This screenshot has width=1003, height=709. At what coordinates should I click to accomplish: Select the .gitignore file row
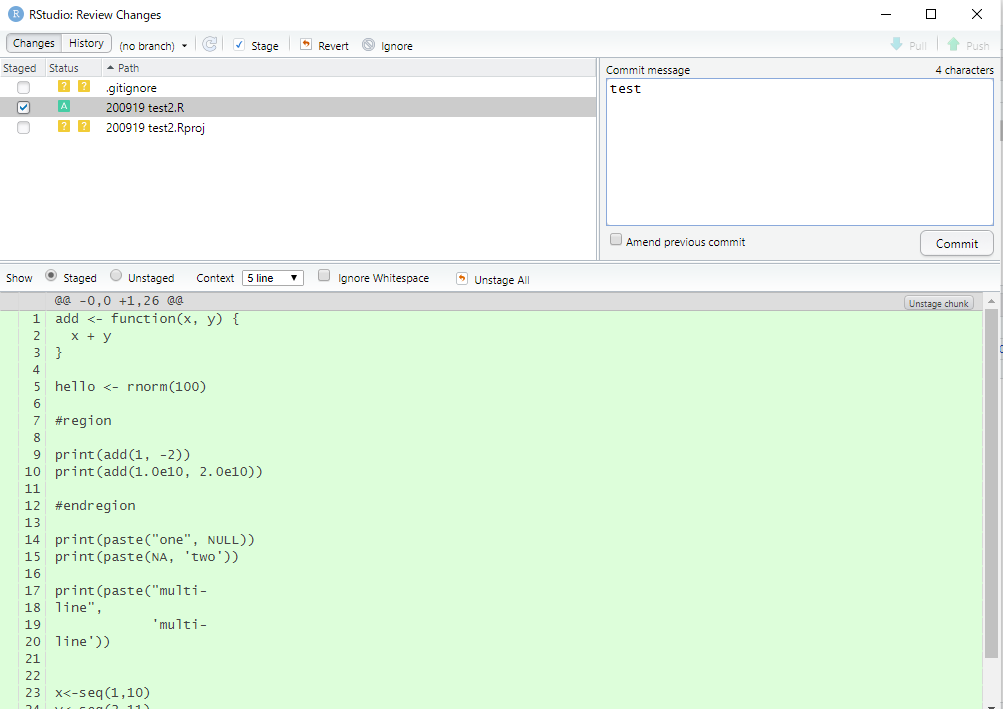coord(297,88)
